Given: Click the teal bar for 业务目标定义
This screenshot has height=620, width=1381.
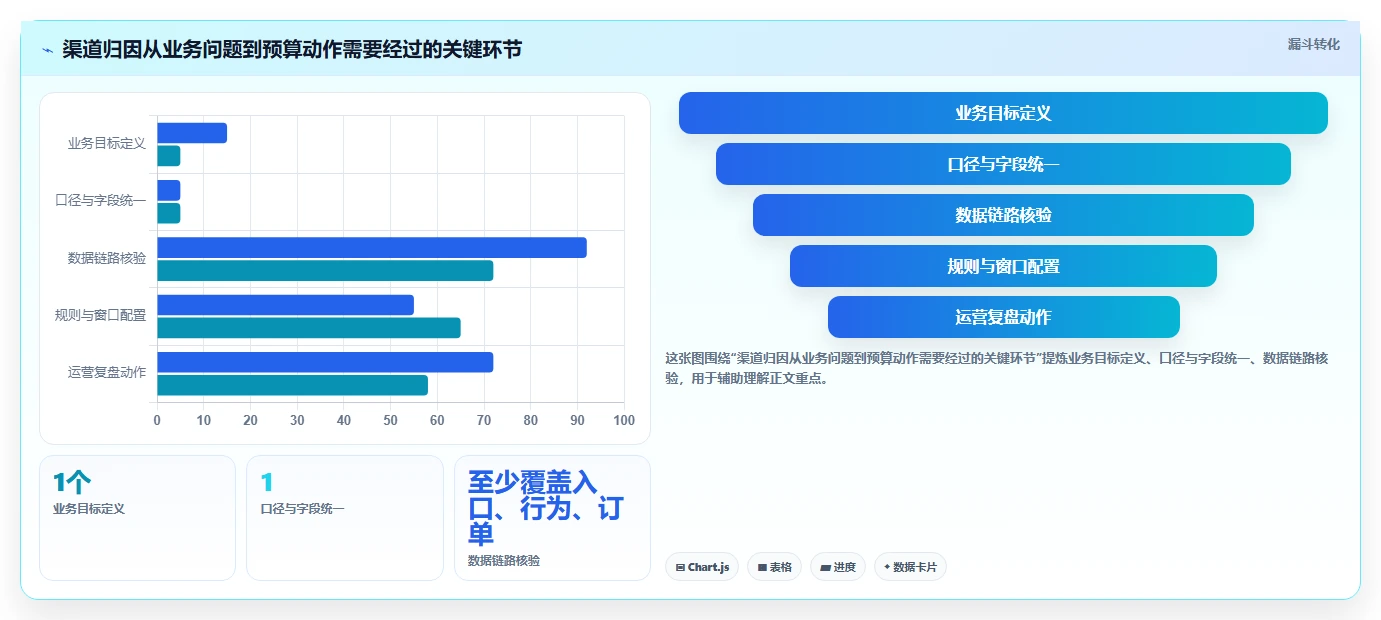Looking at the screenshot, I should point(169,156).
